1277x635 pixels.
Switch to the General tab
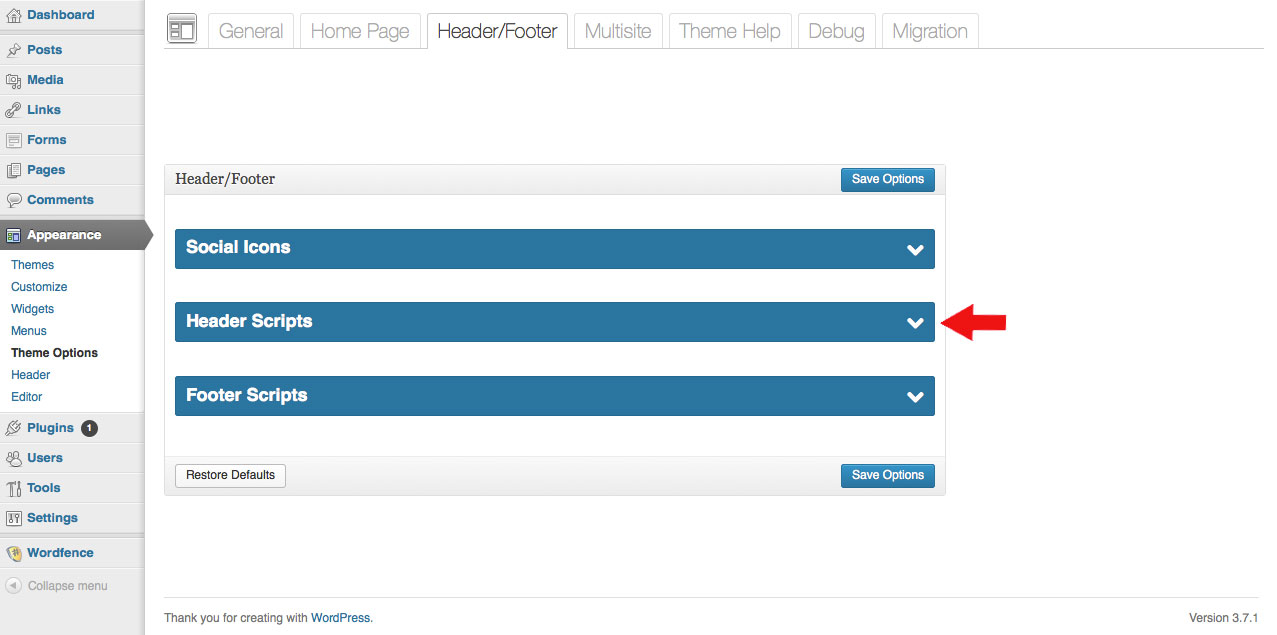[250, 31]
